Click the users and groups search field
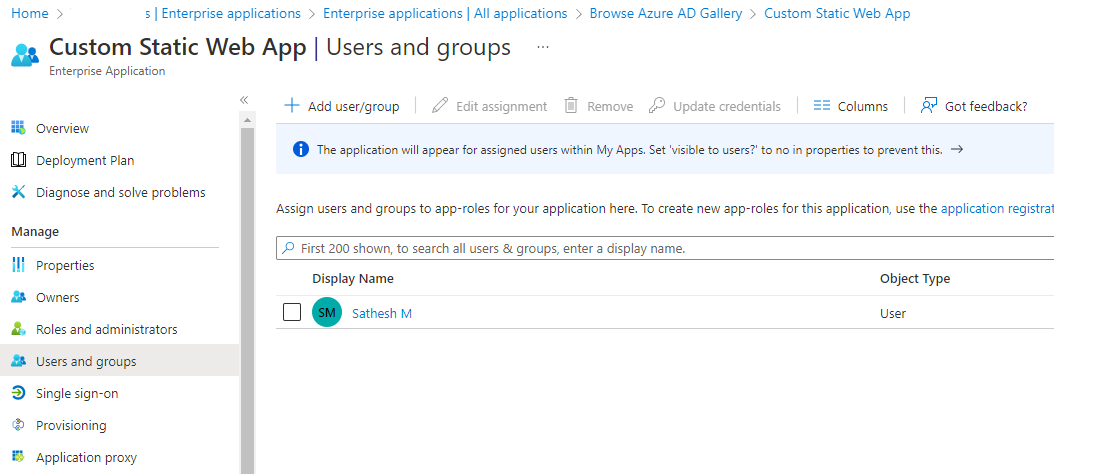Viewport: 1094px width, 474px height. (665, 248)
